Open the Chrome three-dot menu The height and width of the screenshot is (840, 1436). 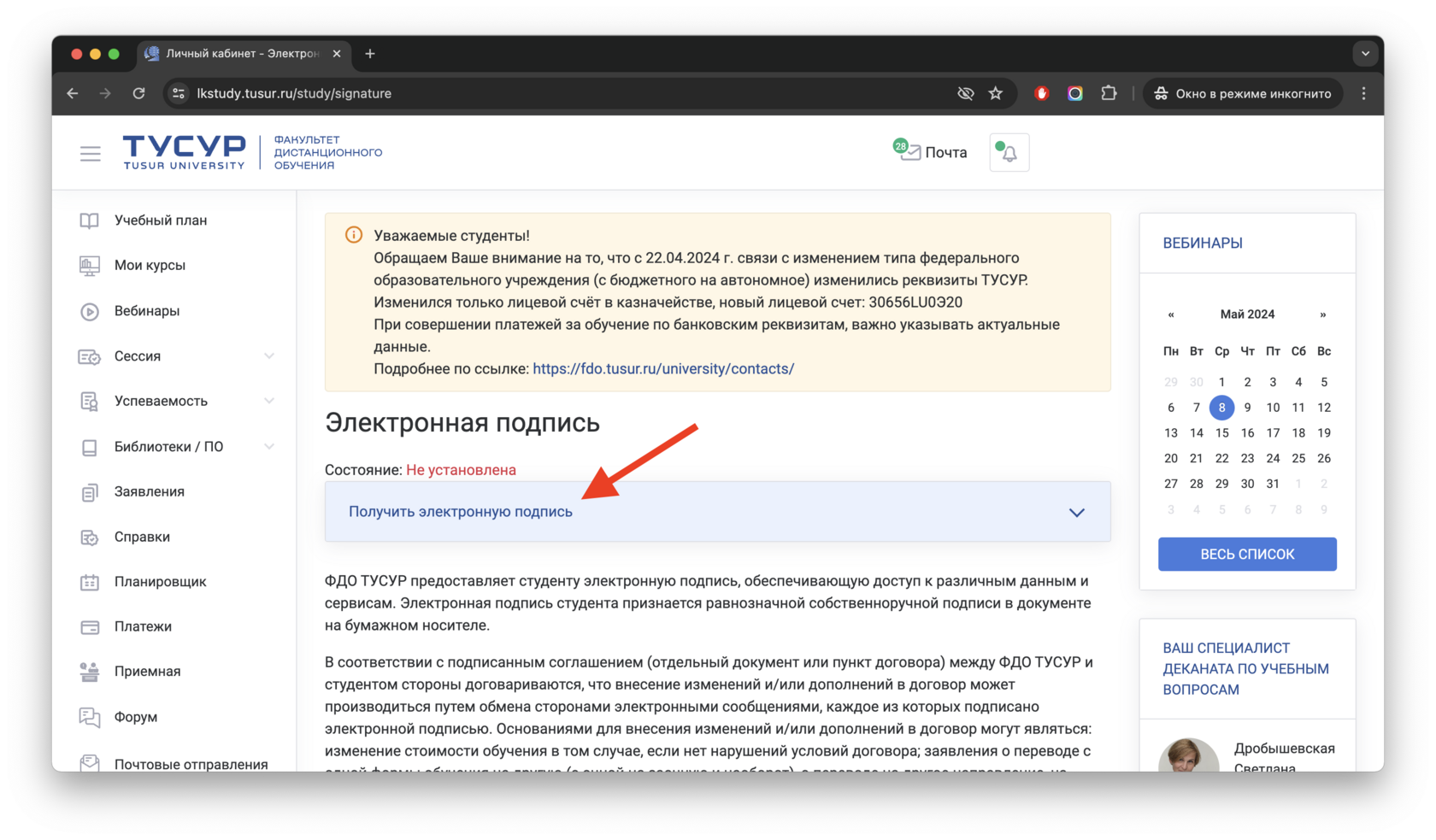[1364, 94]
